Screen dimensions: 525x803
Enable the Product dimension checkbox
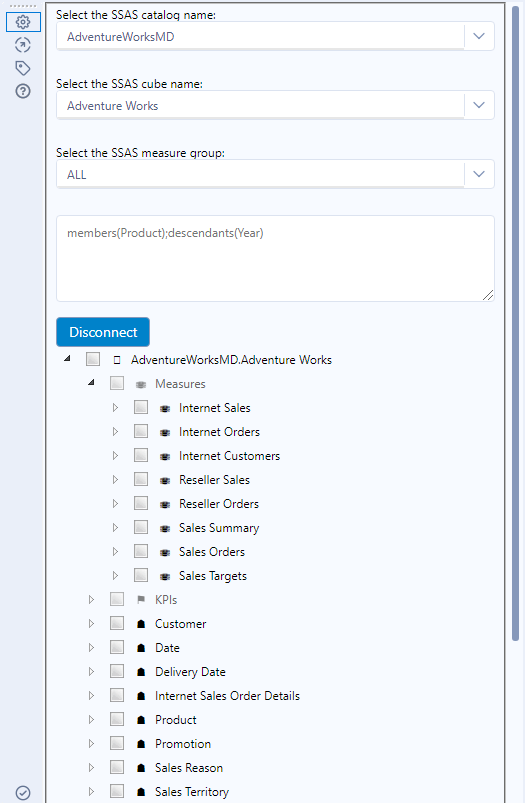pyautogui.click(x=117, y=719)
